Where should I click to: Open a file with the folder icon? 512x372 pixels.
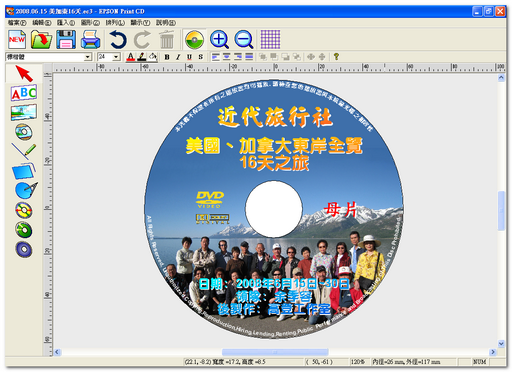click(x=41, y=40)
